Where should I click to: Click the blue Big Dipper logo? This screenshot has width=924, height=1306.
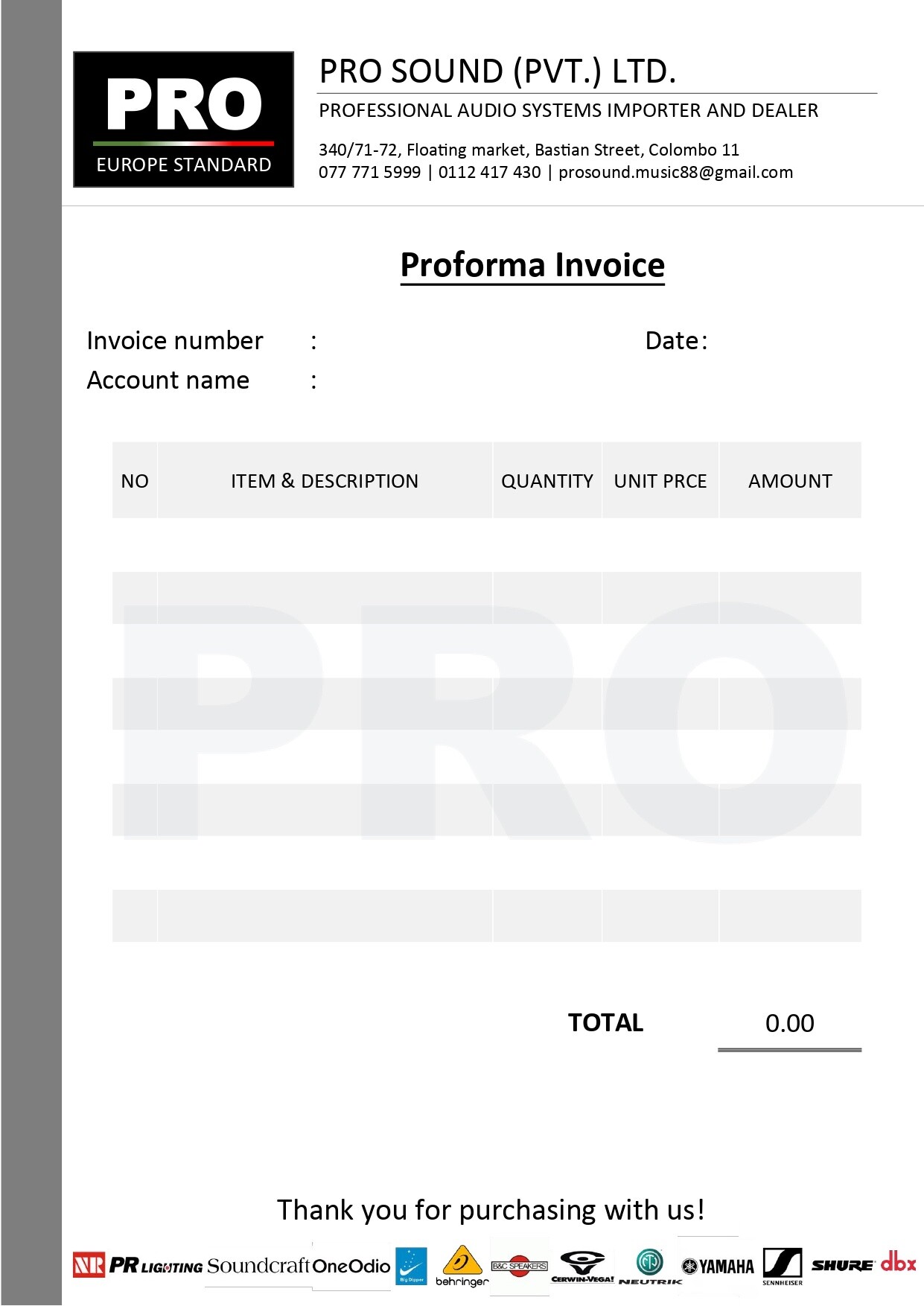click(x=411, y=1266)
